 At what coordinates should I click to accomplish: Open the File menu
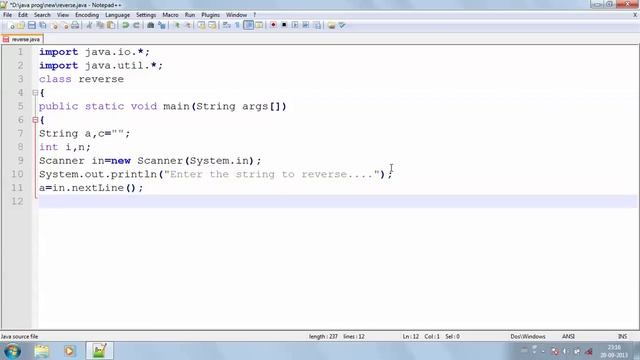(7, 15)
